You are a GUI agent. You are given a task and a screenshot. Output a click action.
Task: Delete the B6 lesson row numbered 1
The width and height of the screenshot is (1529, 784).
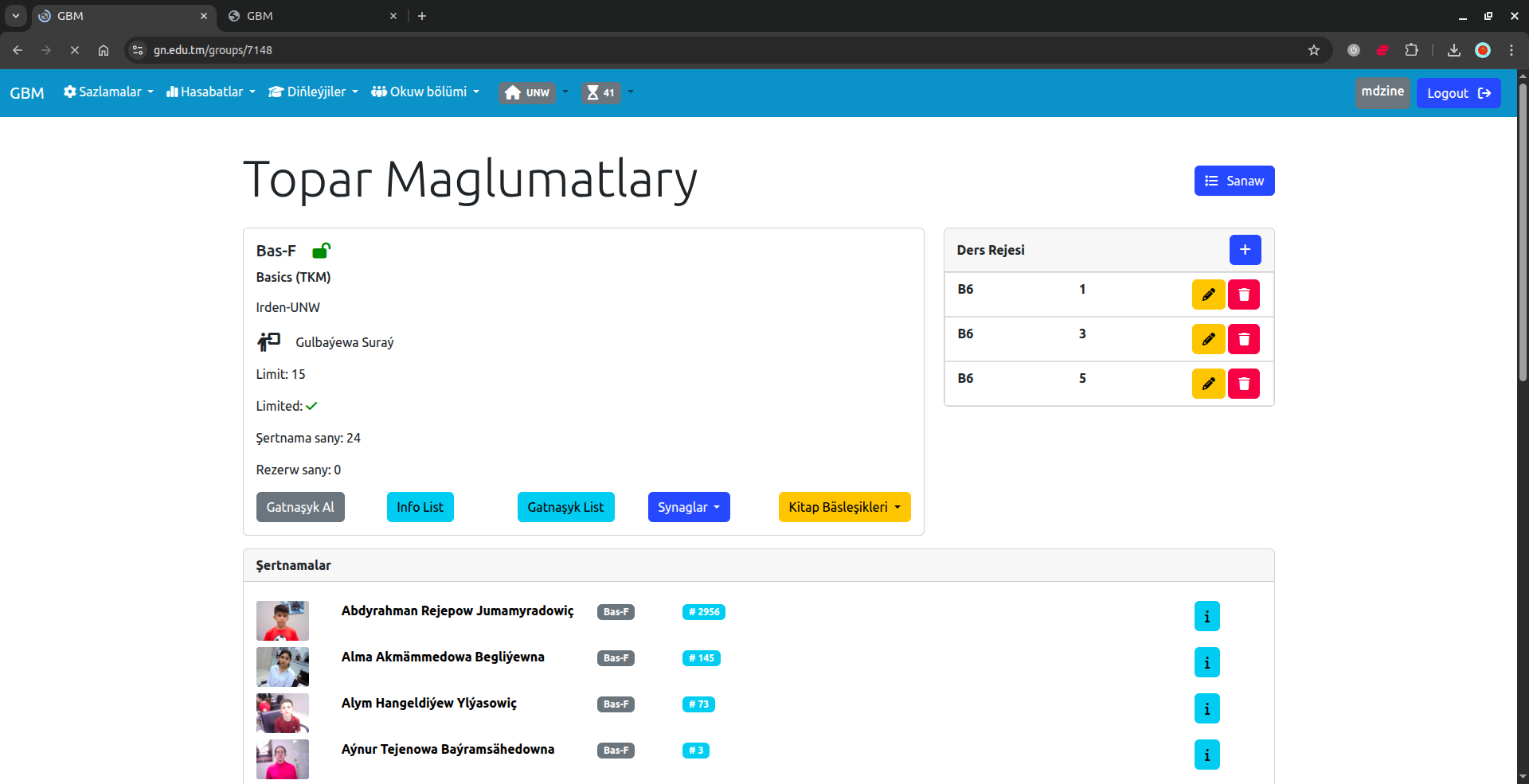pyautogui.click(x=1243, y=294)
